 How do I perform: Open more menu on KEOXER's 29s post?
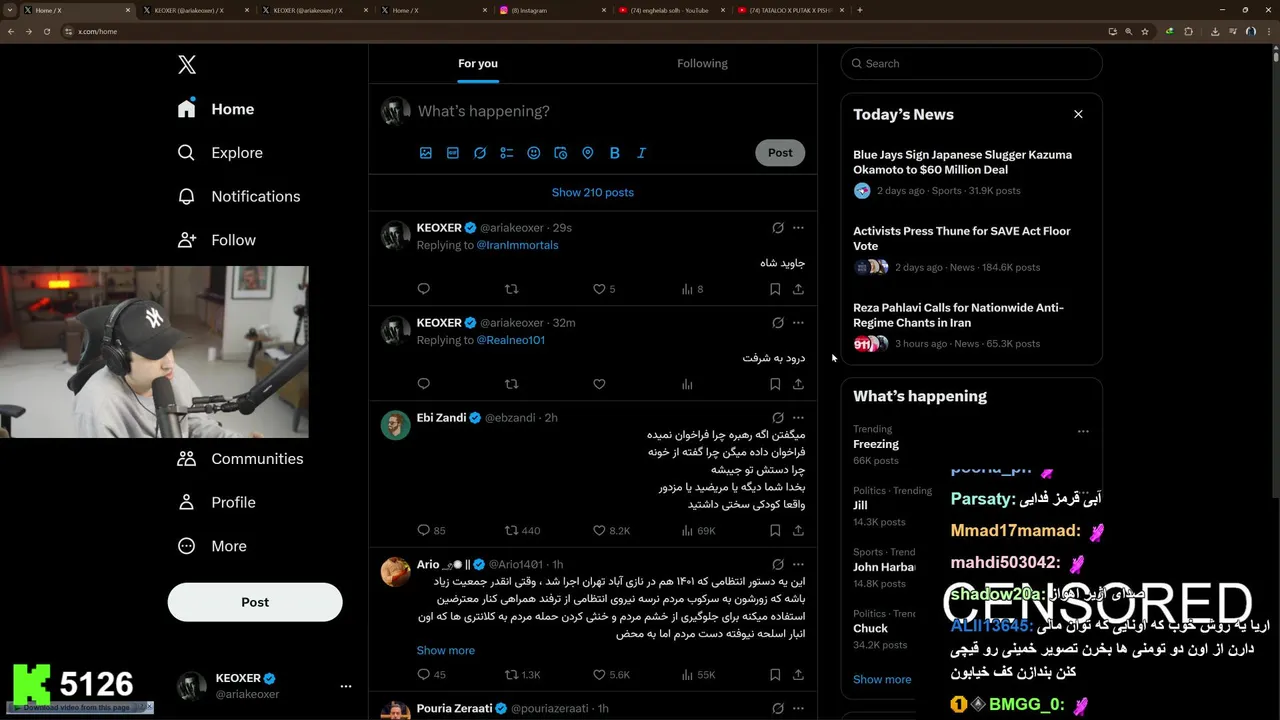tap(798, 228)
